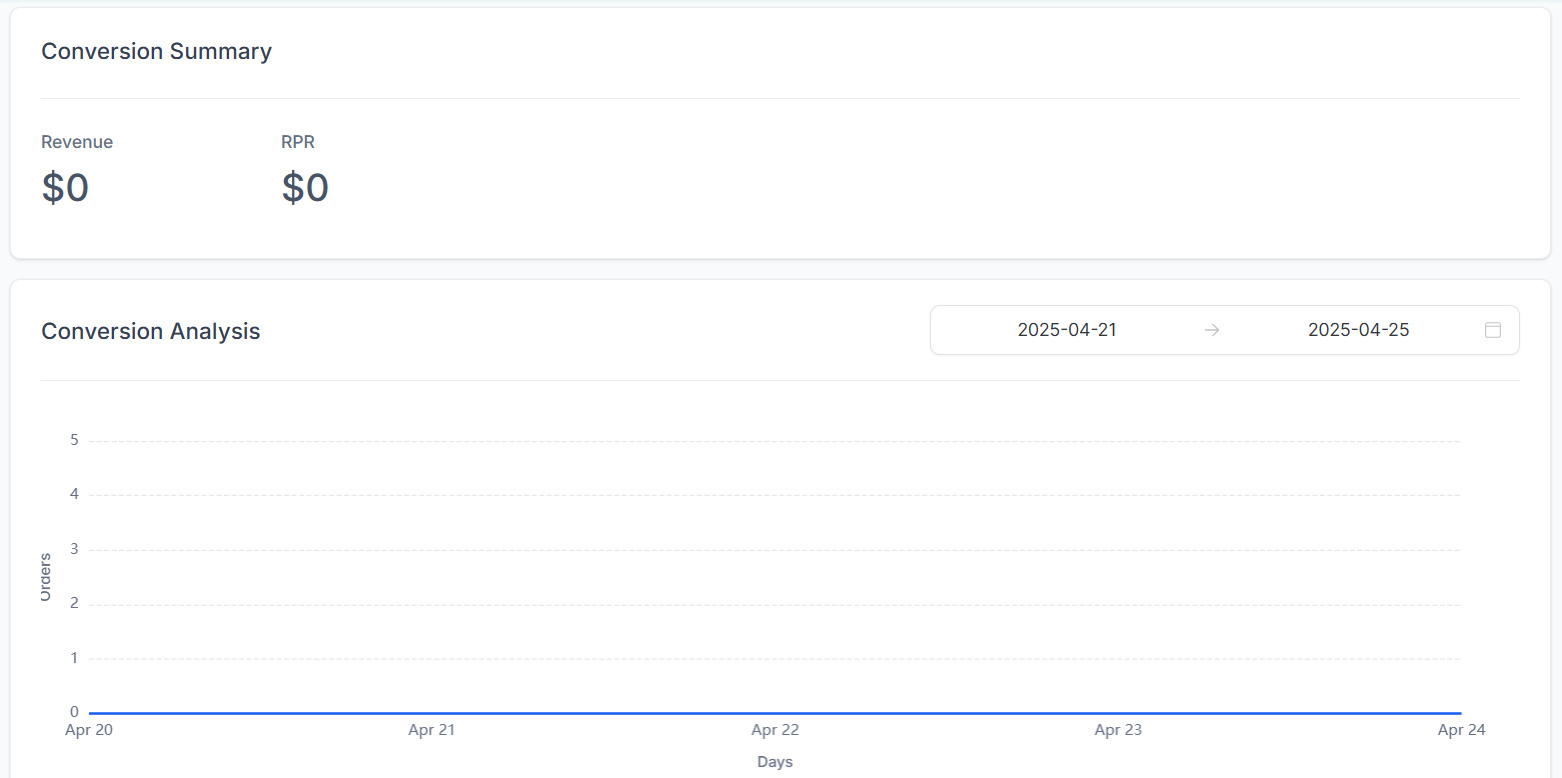Click the Revenue label
The width and height of the screenshot is (1562, 778).
77,142
